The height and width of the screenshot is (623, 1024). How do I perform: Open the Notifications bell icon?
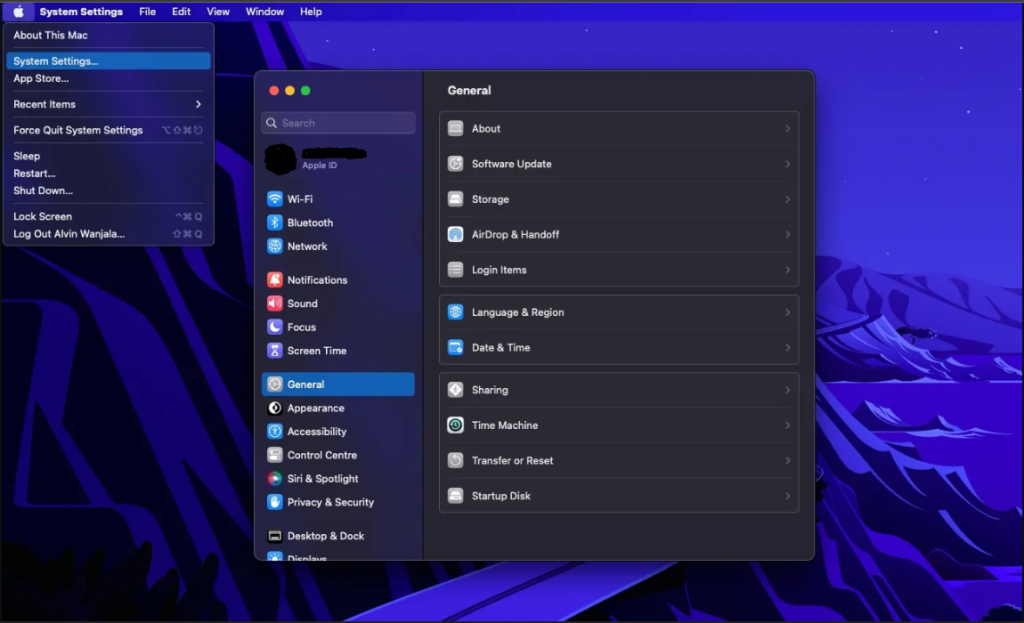point(275,280)
